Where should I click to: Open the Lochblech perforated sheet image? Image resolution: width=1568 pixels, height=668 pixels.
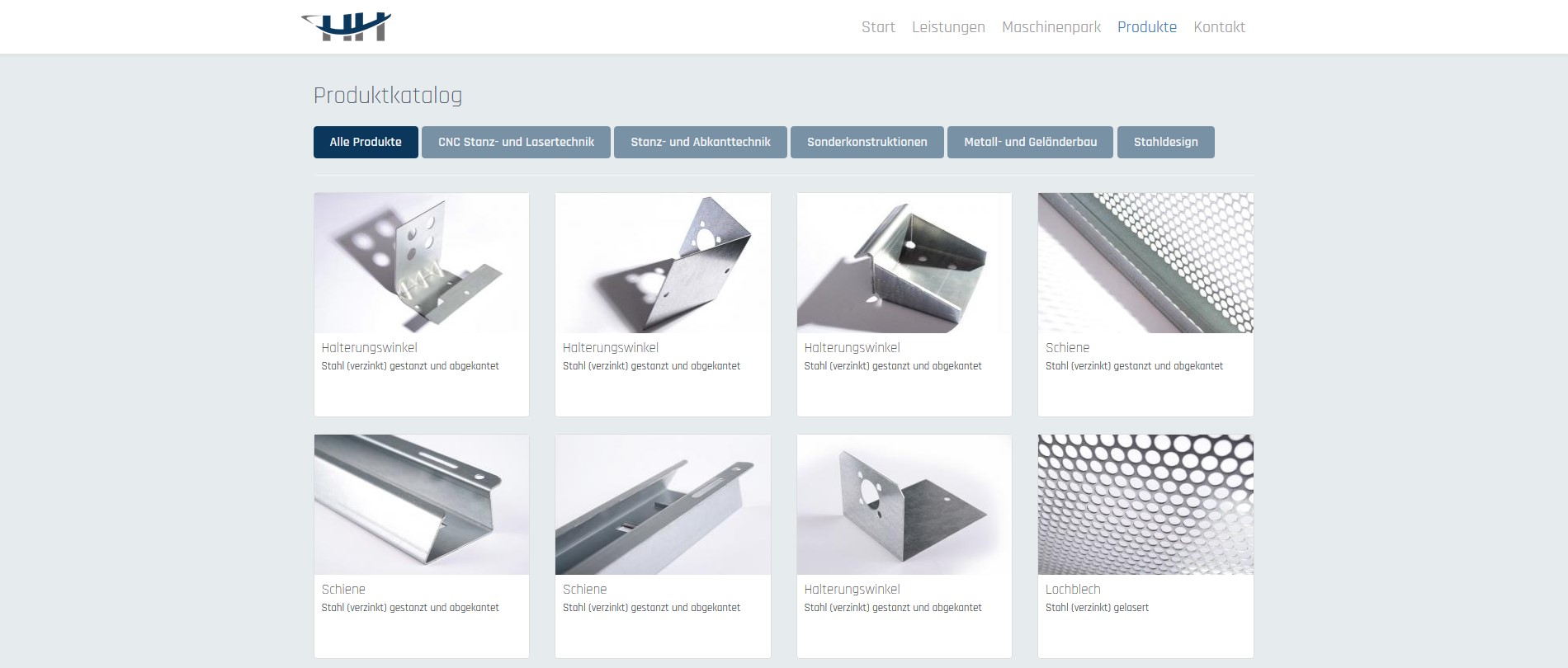pos(1145,505)
